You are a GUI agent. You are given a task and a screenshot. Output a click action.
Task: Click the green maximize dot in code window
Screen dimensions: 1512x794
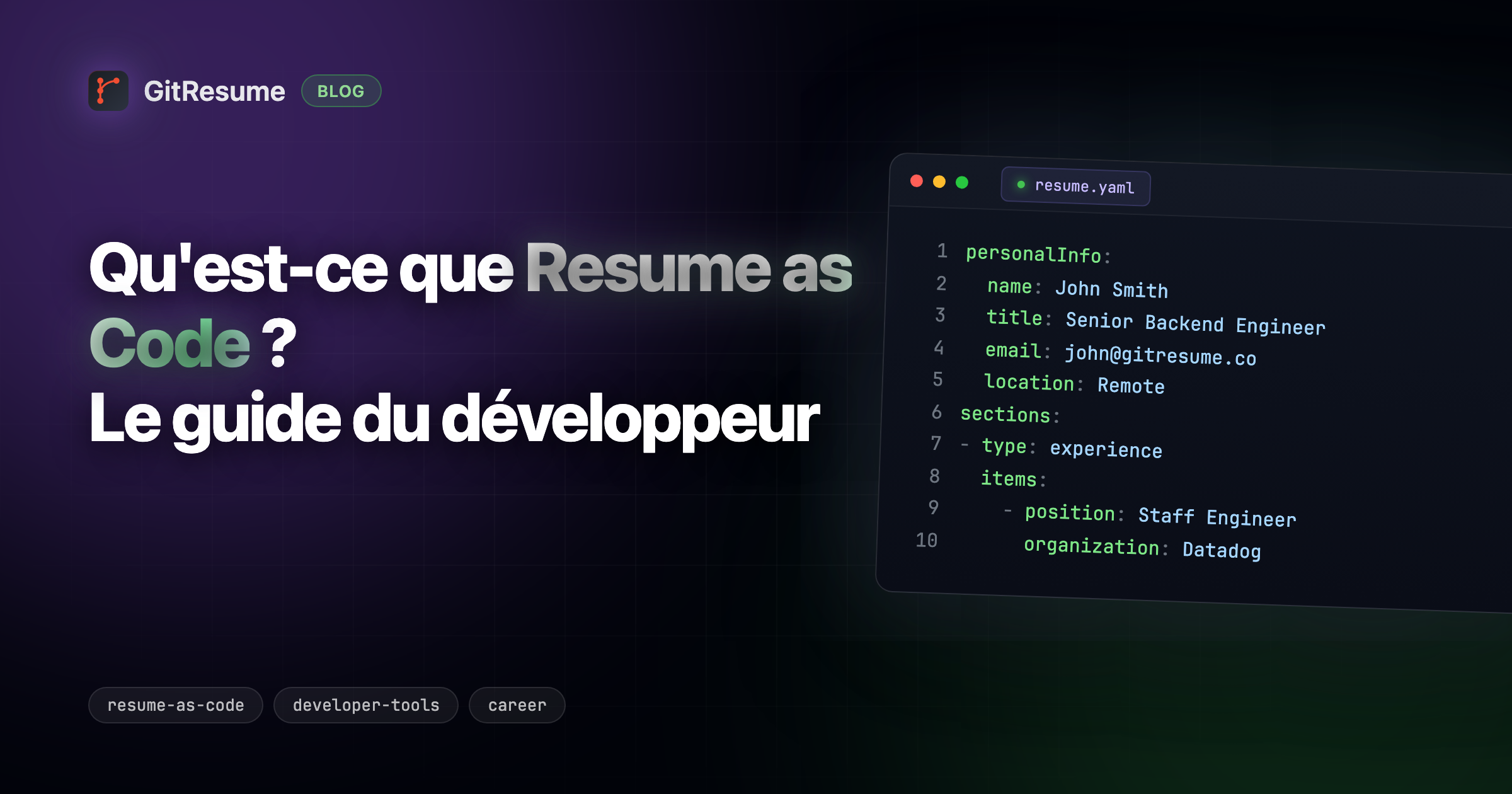pos(962,183)
